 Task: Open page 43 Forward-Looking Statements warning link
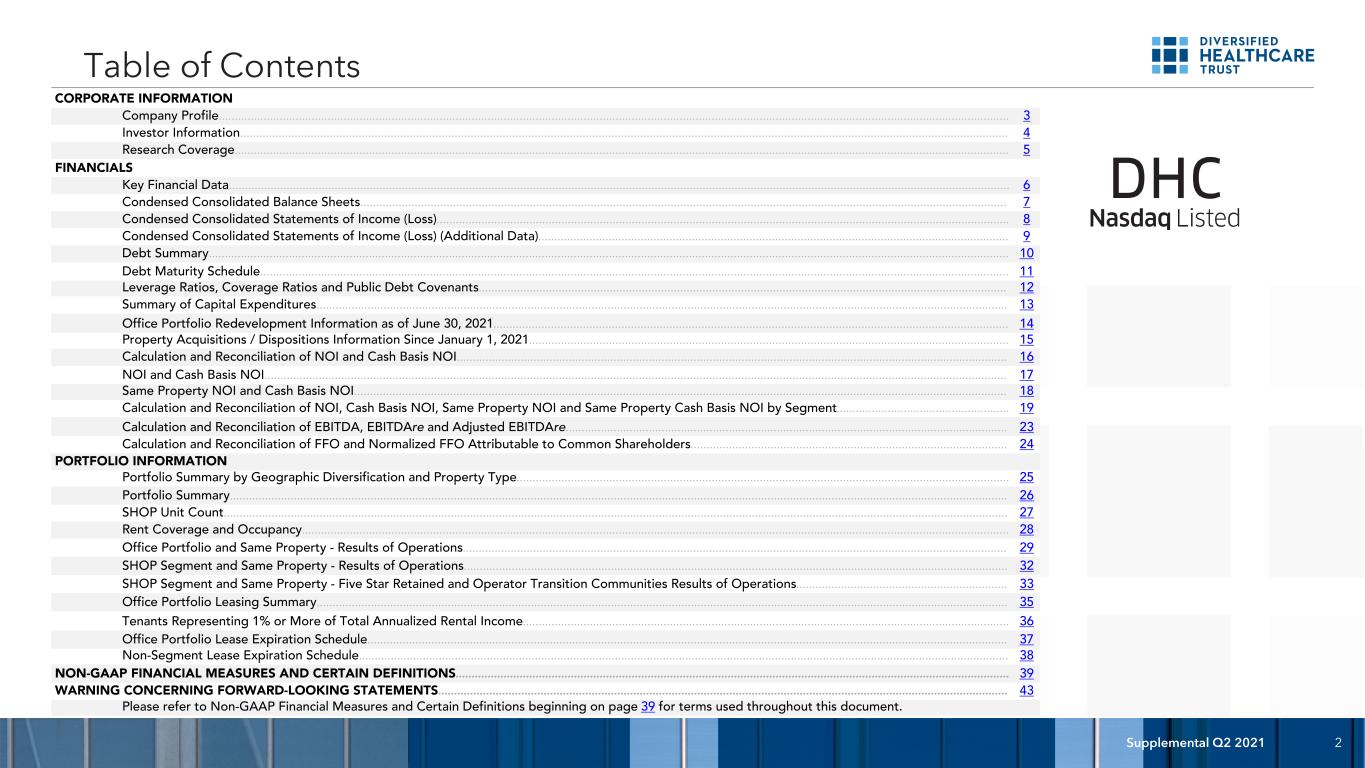click(x=1027, y=690)
